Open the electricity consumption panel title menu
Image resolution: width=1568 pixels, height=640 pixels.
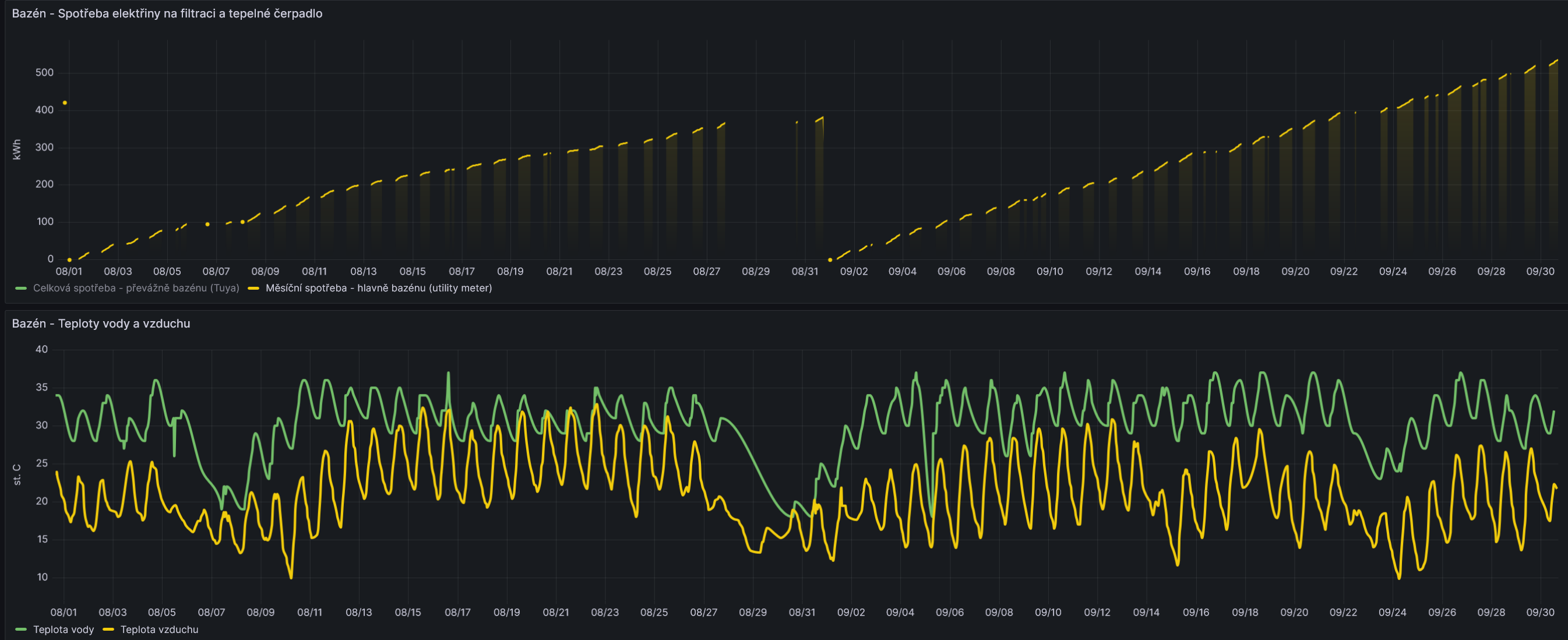[167, 13]
